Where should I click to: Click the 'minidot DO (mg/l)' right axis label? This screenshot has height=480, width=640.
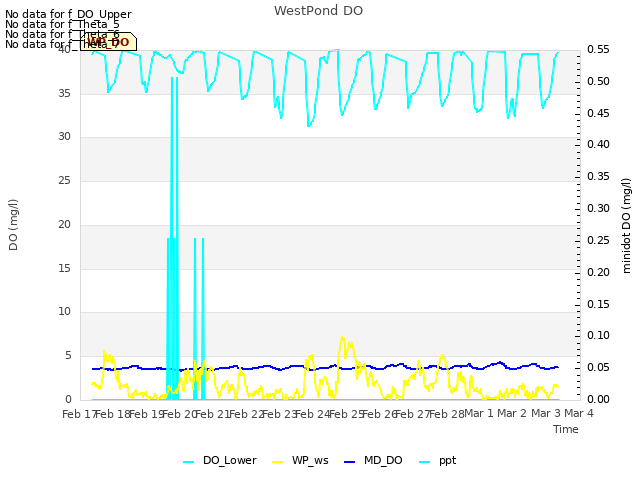(x=626, y=225)
